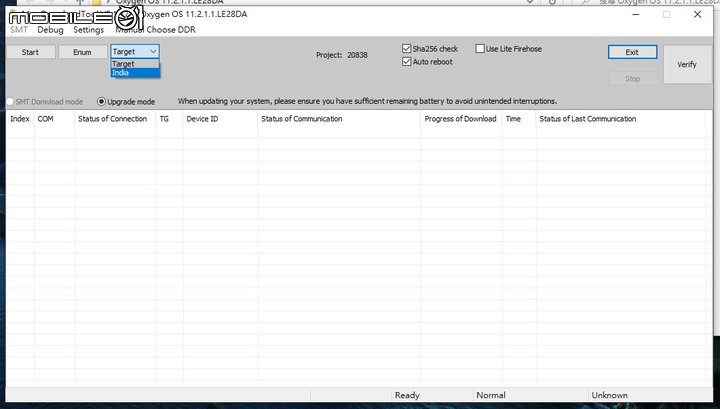Click the Project 20838 label
720x409 pixels.
coord(342,55)
